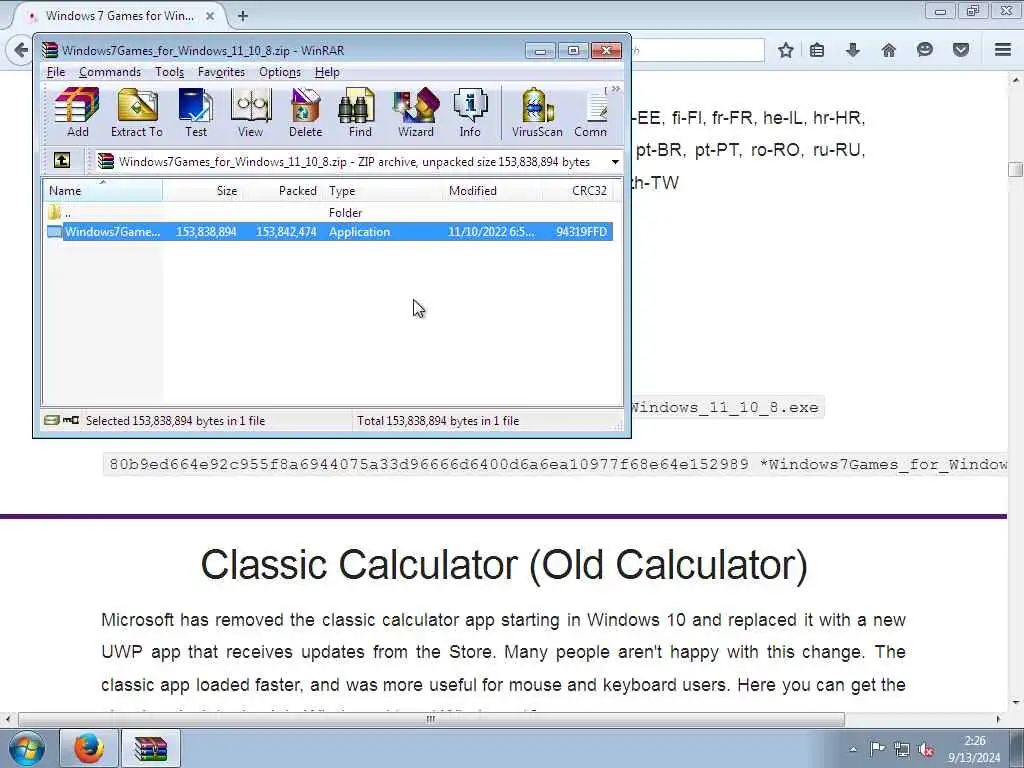Expand hidden toolbar buttons chevron

[x=614, y=89]
